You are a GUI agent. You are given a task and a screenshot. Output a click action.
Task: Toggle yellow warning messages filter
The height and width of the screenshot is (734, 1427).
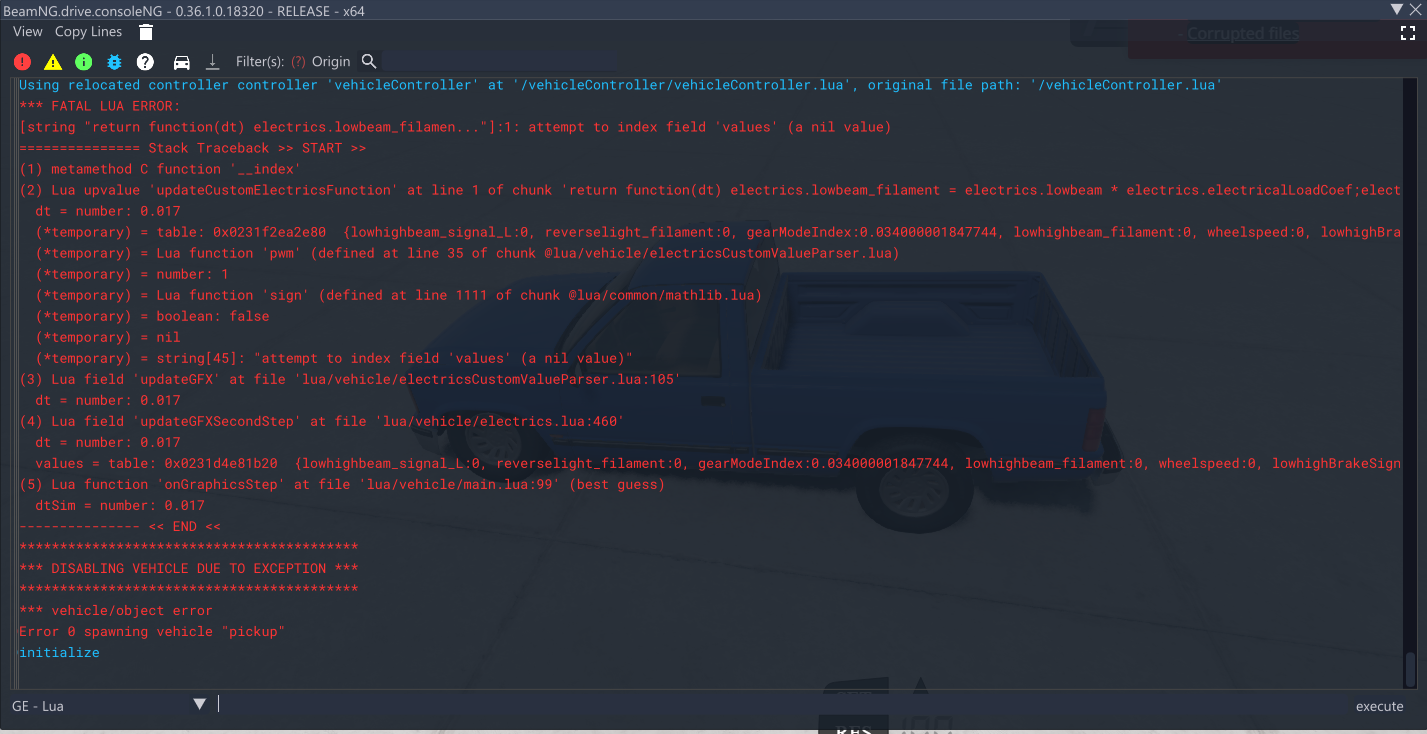point(53,61)
